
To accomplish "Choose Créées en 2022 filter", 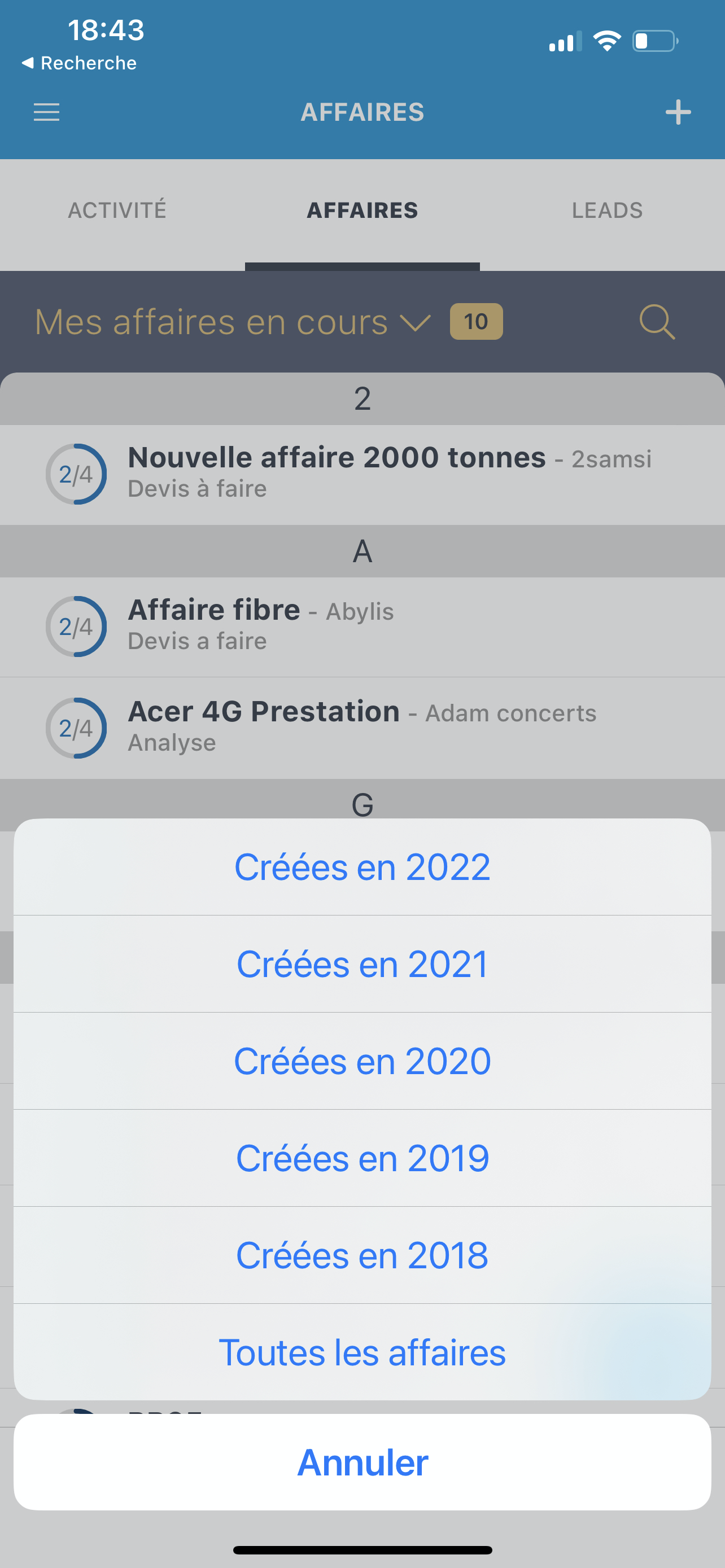I will (x=362, y=867).
